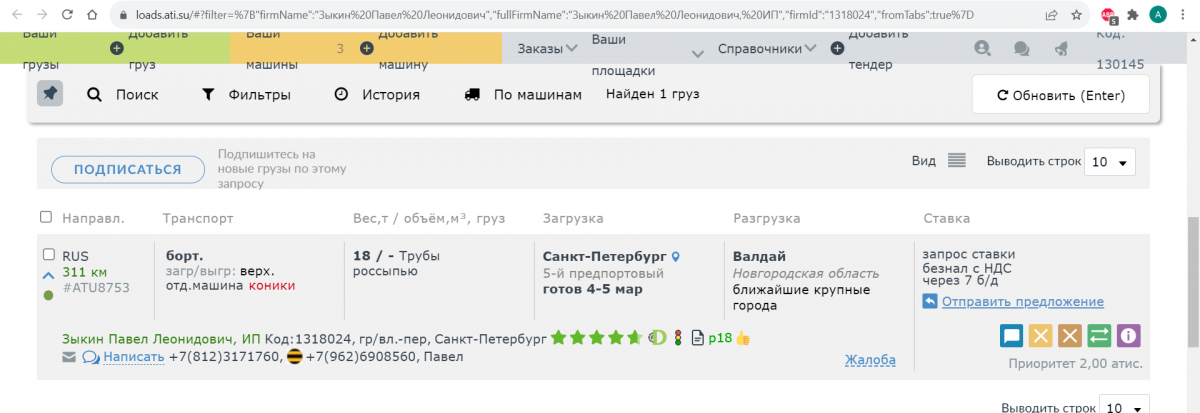
Task: Click the map pin next to Санкт-Петербург
Action: (675, 256)
